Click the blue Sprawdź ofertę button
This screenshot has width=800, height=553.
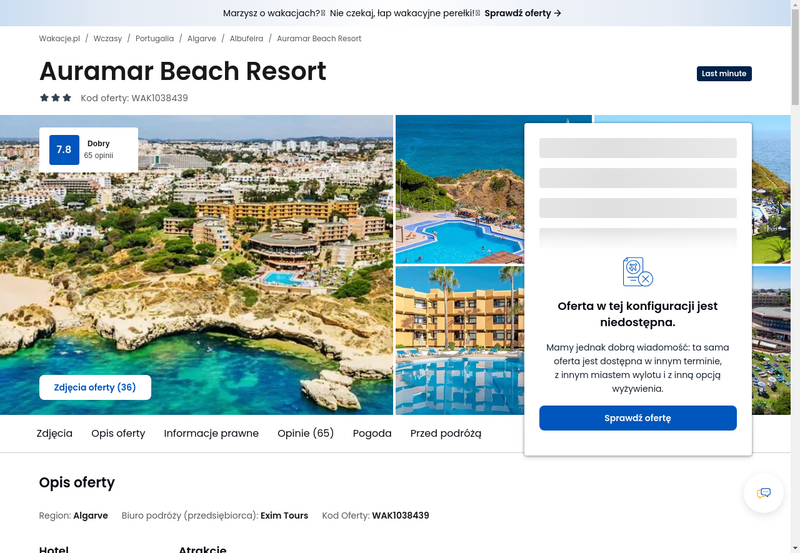(638, 418)
